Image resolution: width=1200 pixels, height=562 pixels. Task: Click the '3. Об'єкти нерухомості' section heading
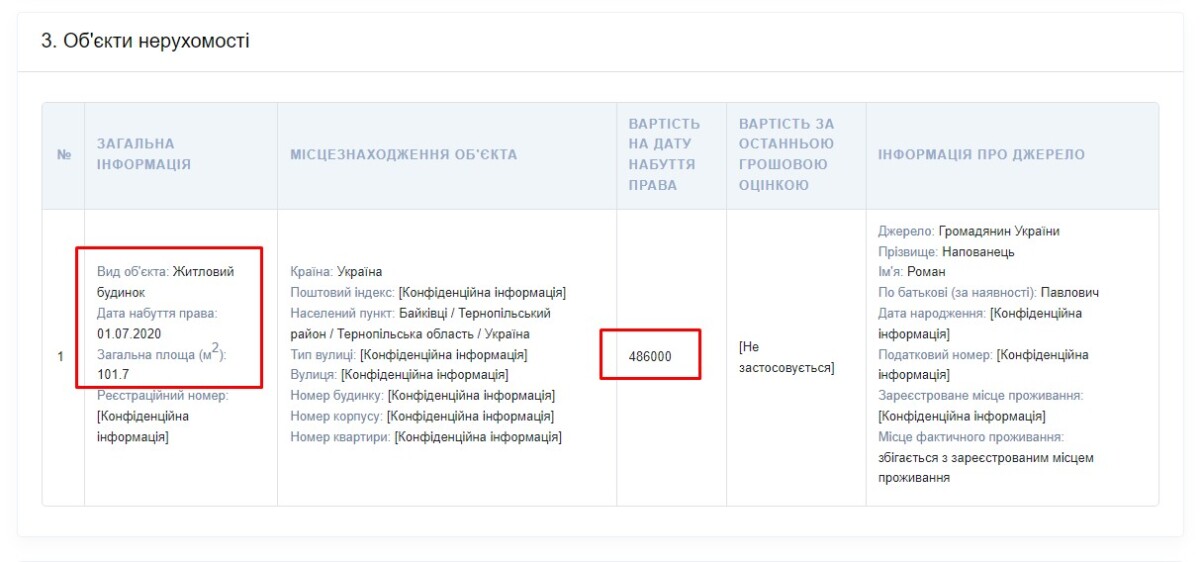tap(145, 41)
